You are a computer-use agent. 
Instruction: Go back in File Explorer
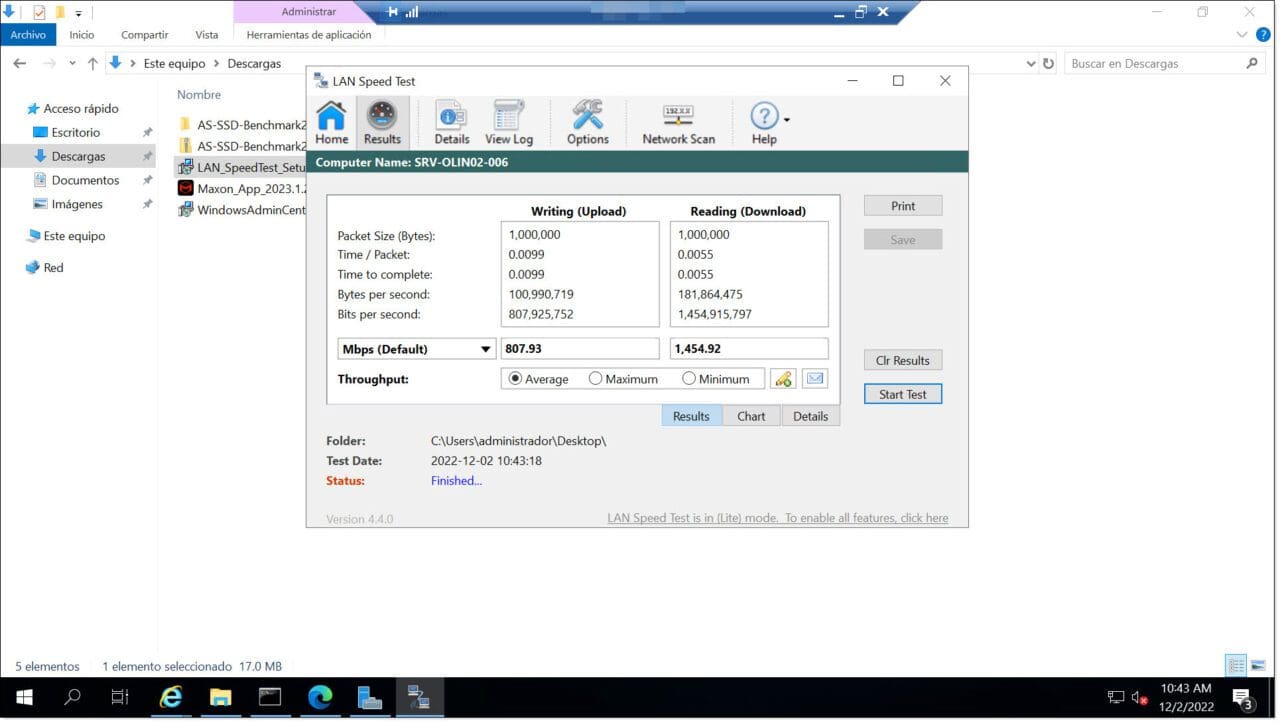pyautogui.click(x=19, y=63)
